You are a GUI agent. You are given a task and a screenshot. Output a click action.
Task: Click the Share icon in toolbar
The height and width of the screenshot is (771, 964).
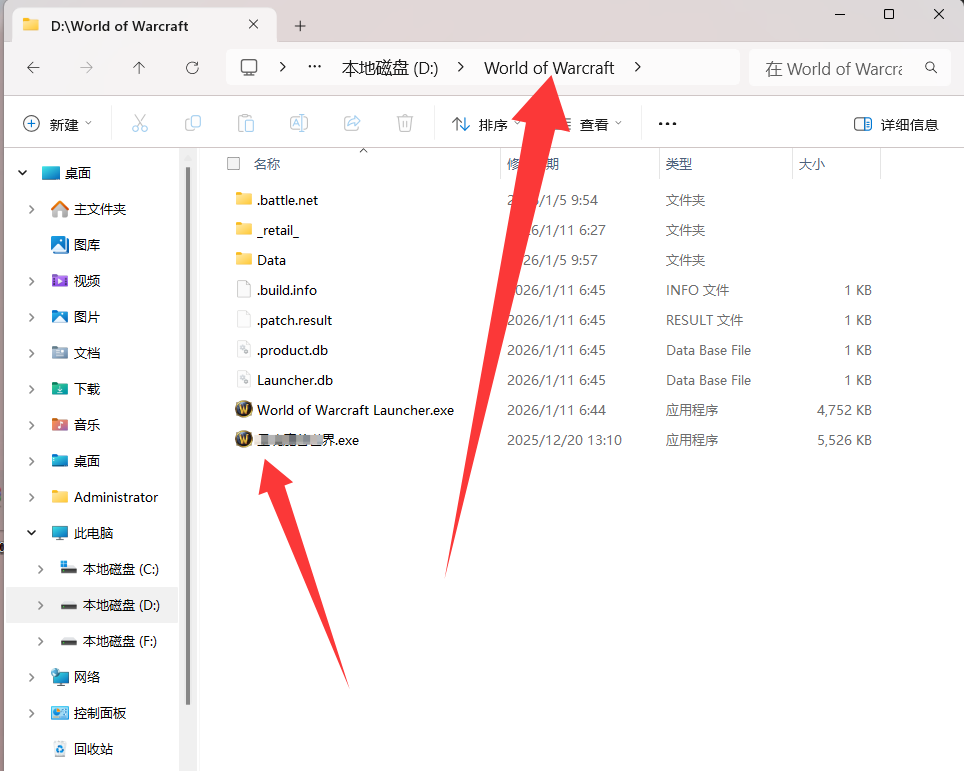point(352,124)
